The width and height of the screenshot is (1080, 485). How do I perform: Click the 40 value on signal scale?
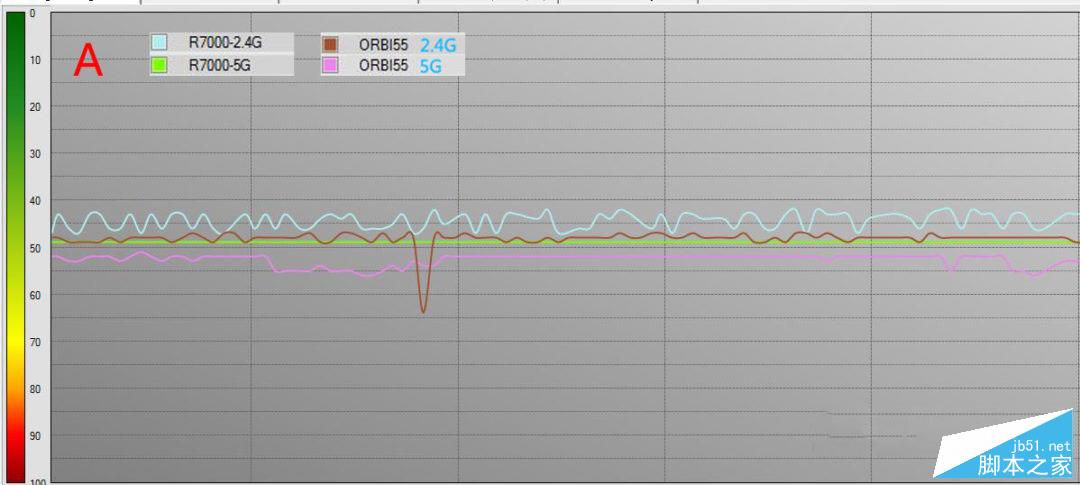pyautogui.click(x=36, y=200)
